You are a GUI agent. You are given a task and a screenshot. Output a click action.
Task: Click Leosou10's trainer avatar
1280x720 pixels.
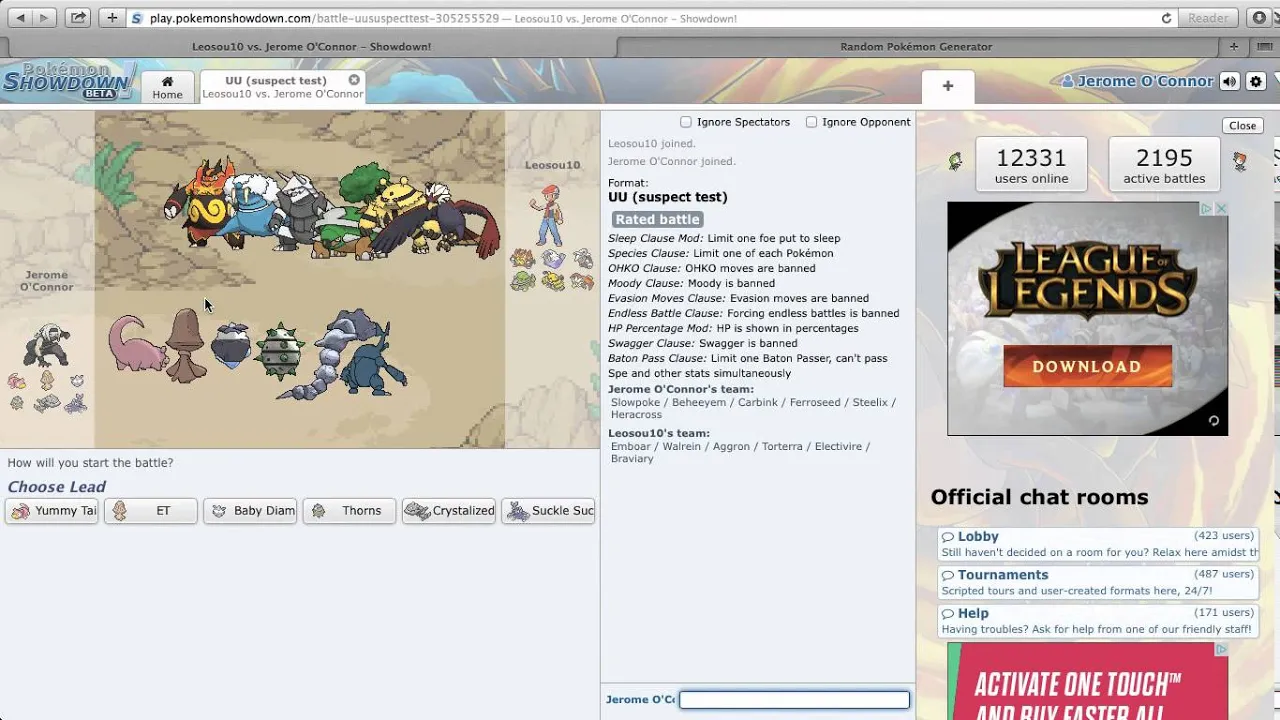pos(549,215)
